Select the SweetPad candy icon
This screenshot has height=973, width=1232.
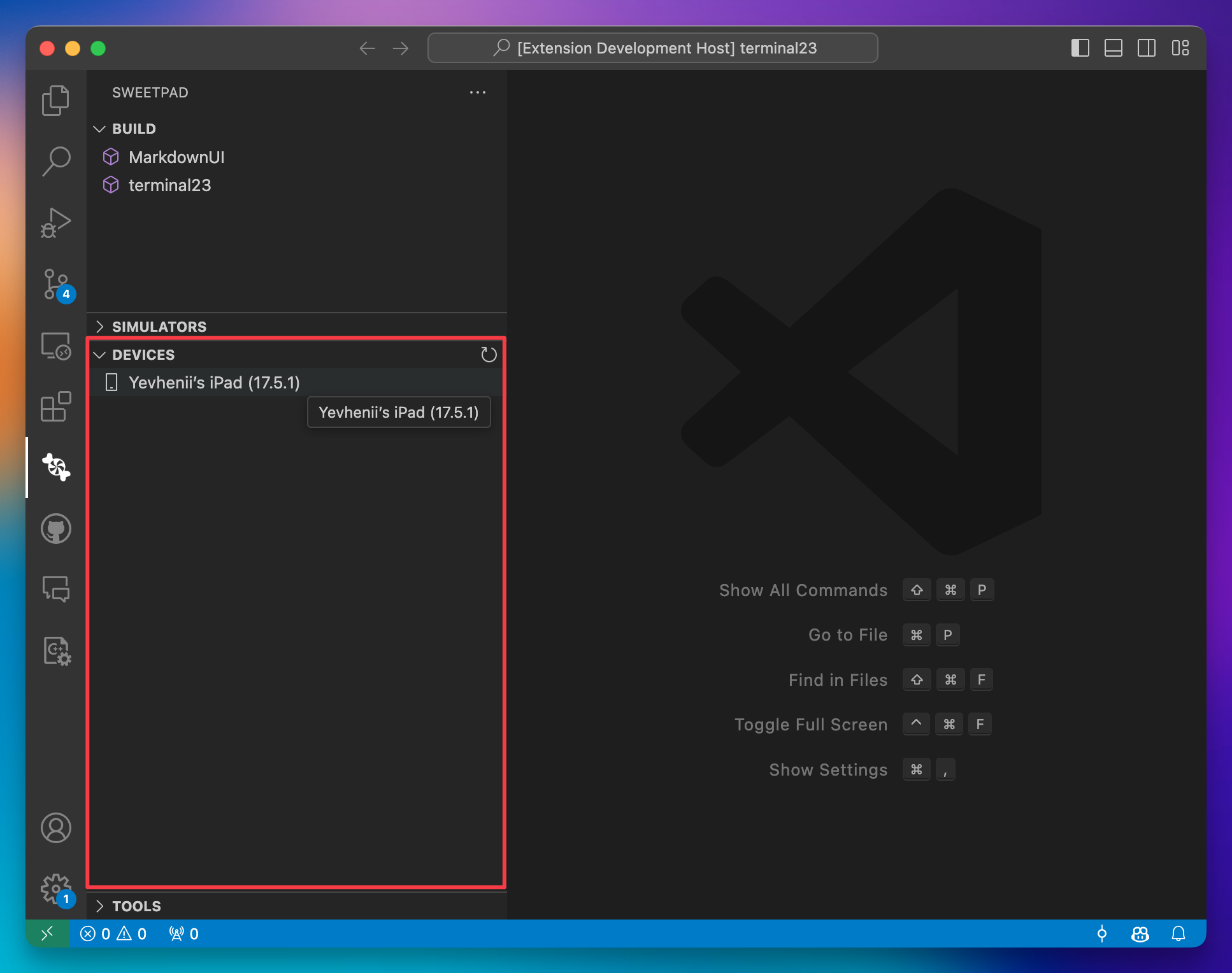(56, 467)
